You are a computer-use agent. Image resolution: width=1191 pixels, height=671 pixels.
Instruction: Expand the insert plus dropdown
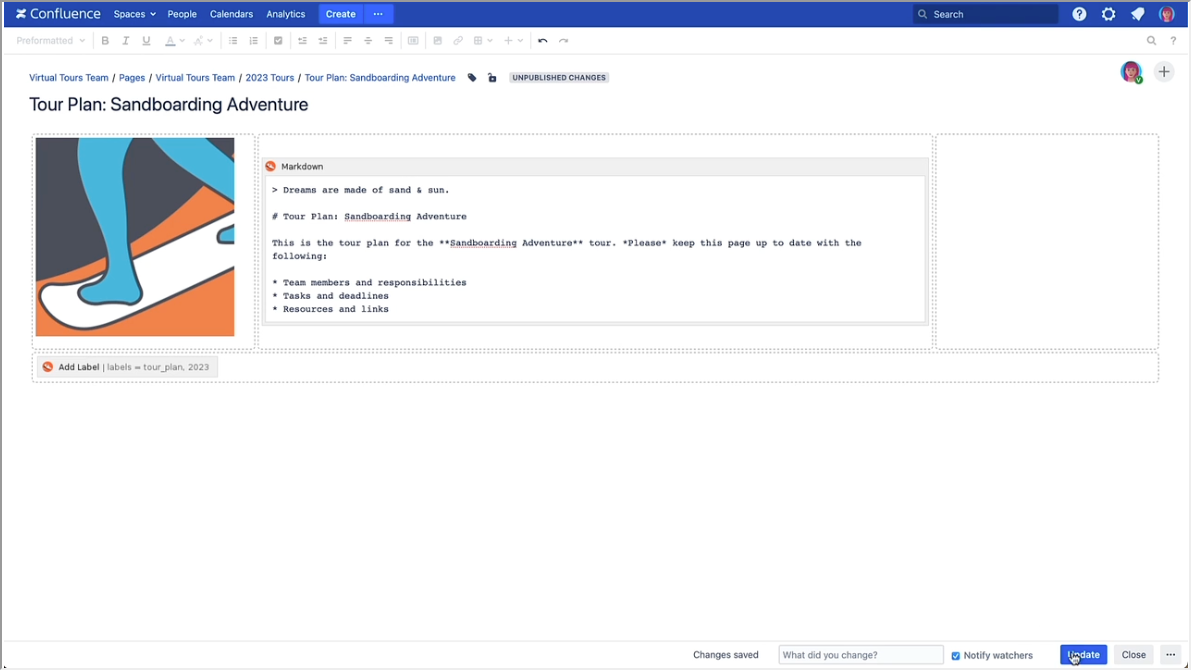coord(512,40)
